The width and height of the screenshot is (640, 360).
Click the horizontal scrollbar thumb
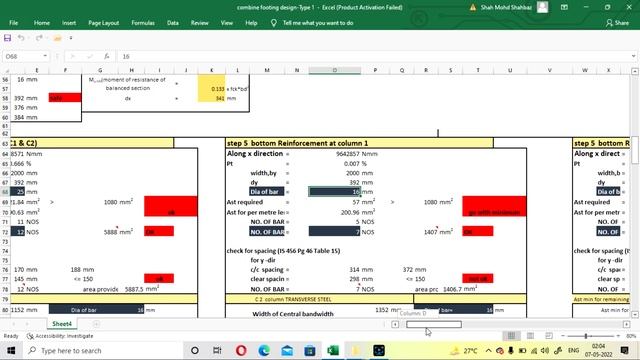coord(434,324)
